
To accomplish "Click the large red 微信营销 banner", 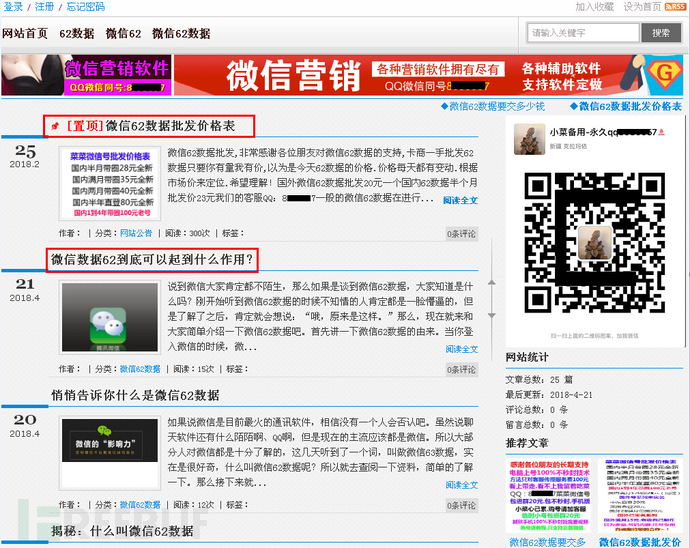I will pos(429,75).
